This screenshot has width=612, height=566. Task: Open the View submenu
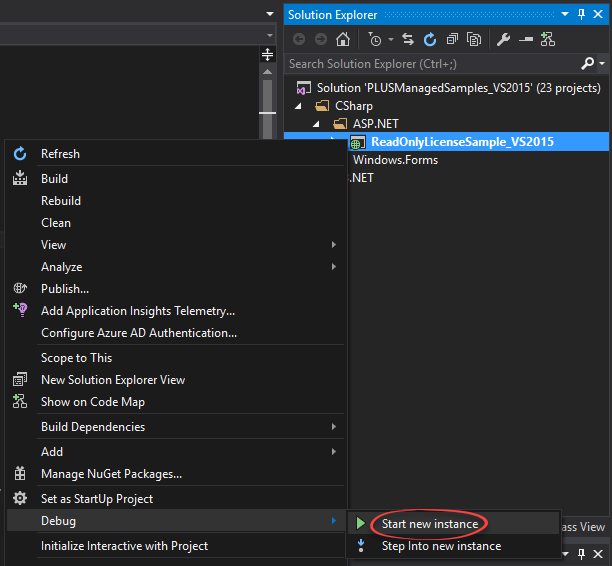click(176, 245)
